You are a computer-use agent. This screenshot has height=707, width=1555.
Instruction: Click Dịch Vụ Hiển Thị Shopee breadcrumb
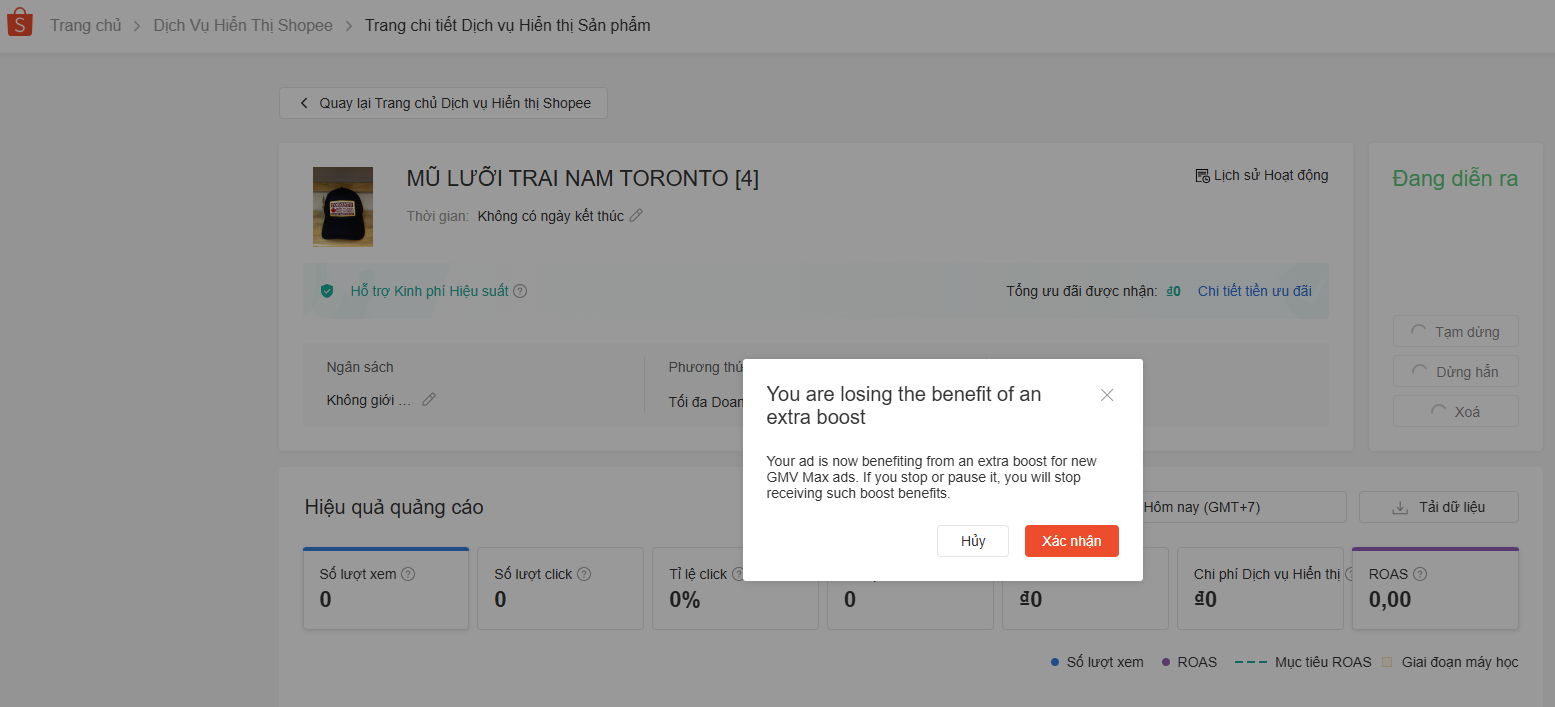243,25
